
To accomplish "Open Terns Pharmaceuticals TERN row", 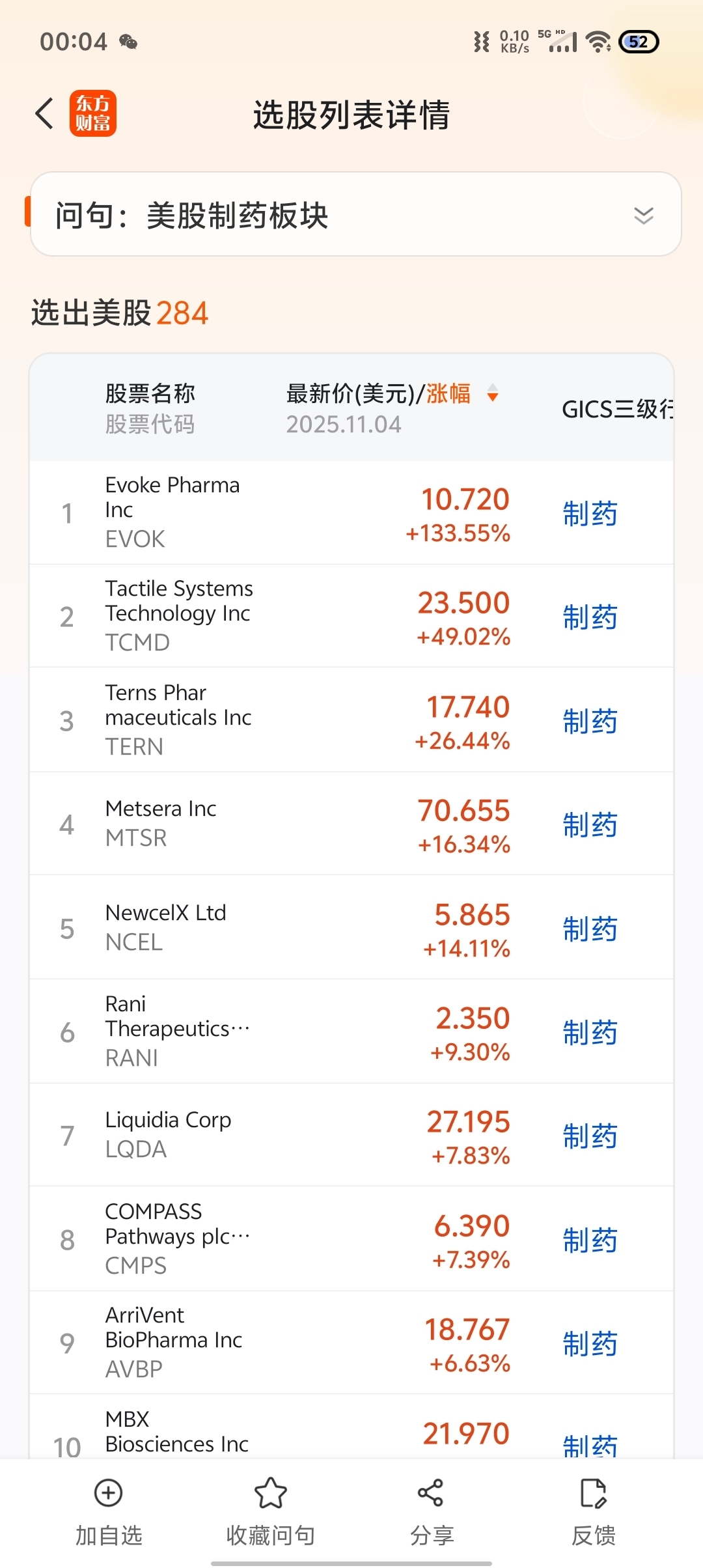I will pos(178,719).
